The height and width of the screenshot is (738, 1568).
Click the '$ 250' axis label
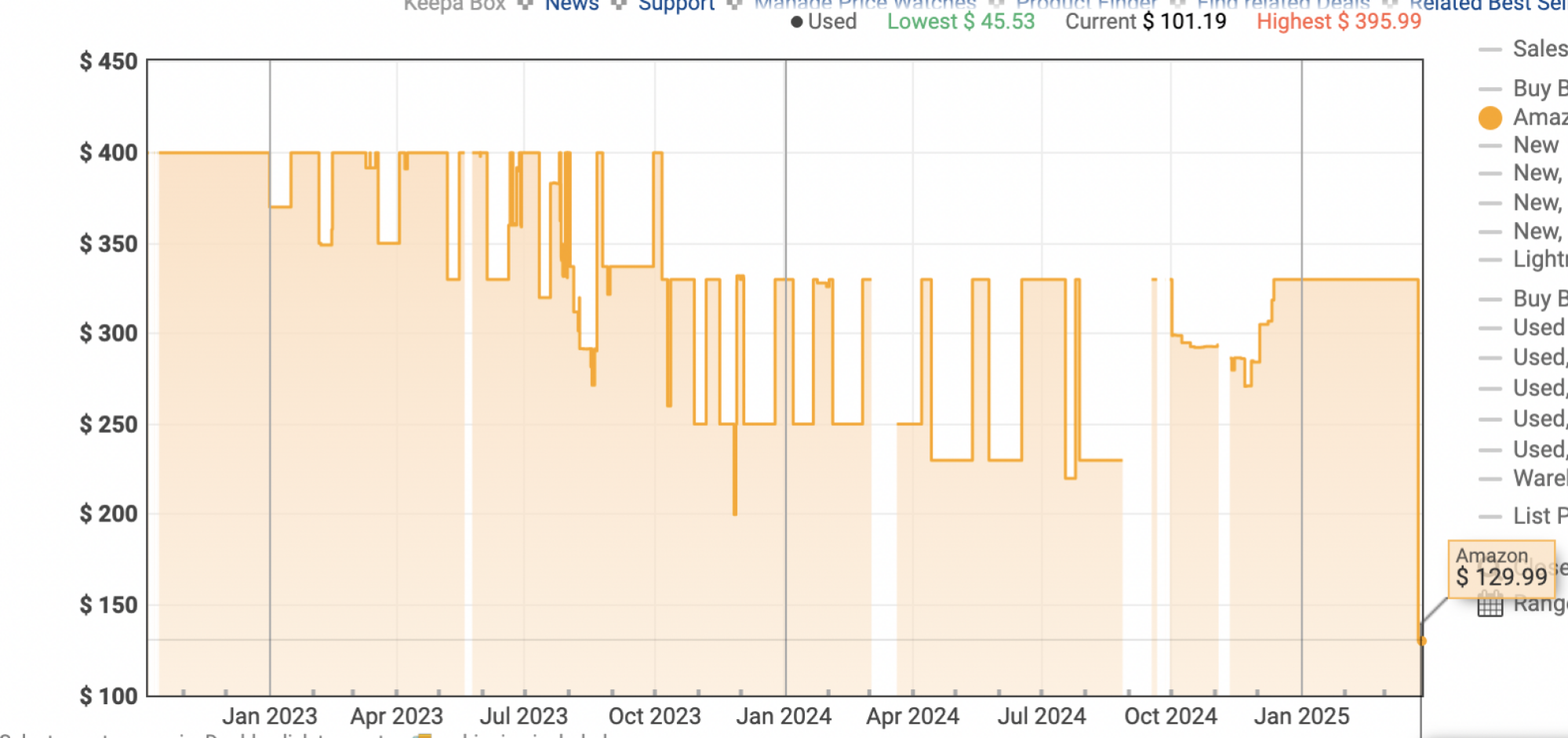(x=108, y=424)
